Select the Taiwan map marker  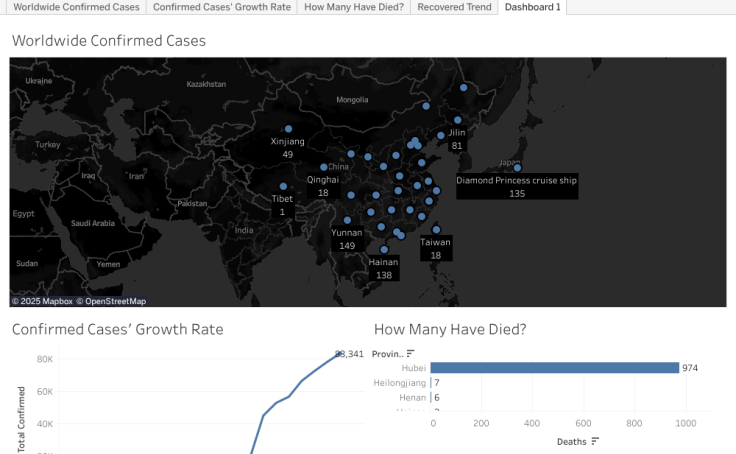point(436,230)
